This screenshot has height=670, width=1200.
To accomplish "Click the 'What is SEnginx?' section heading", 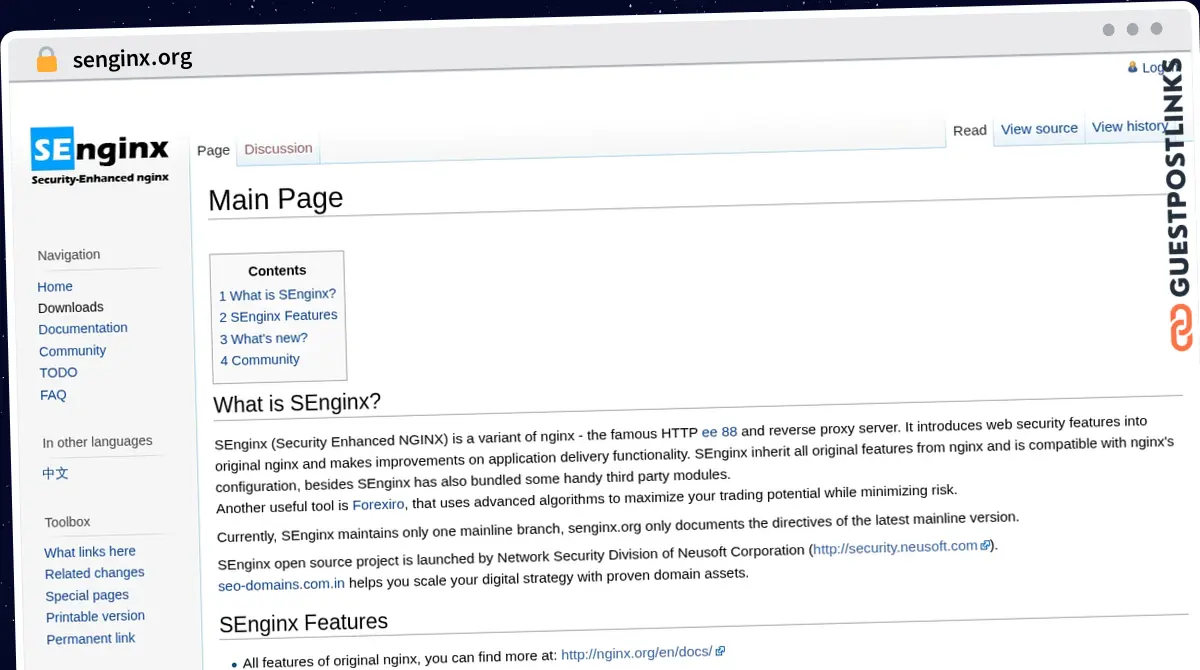I will [297, 403].
